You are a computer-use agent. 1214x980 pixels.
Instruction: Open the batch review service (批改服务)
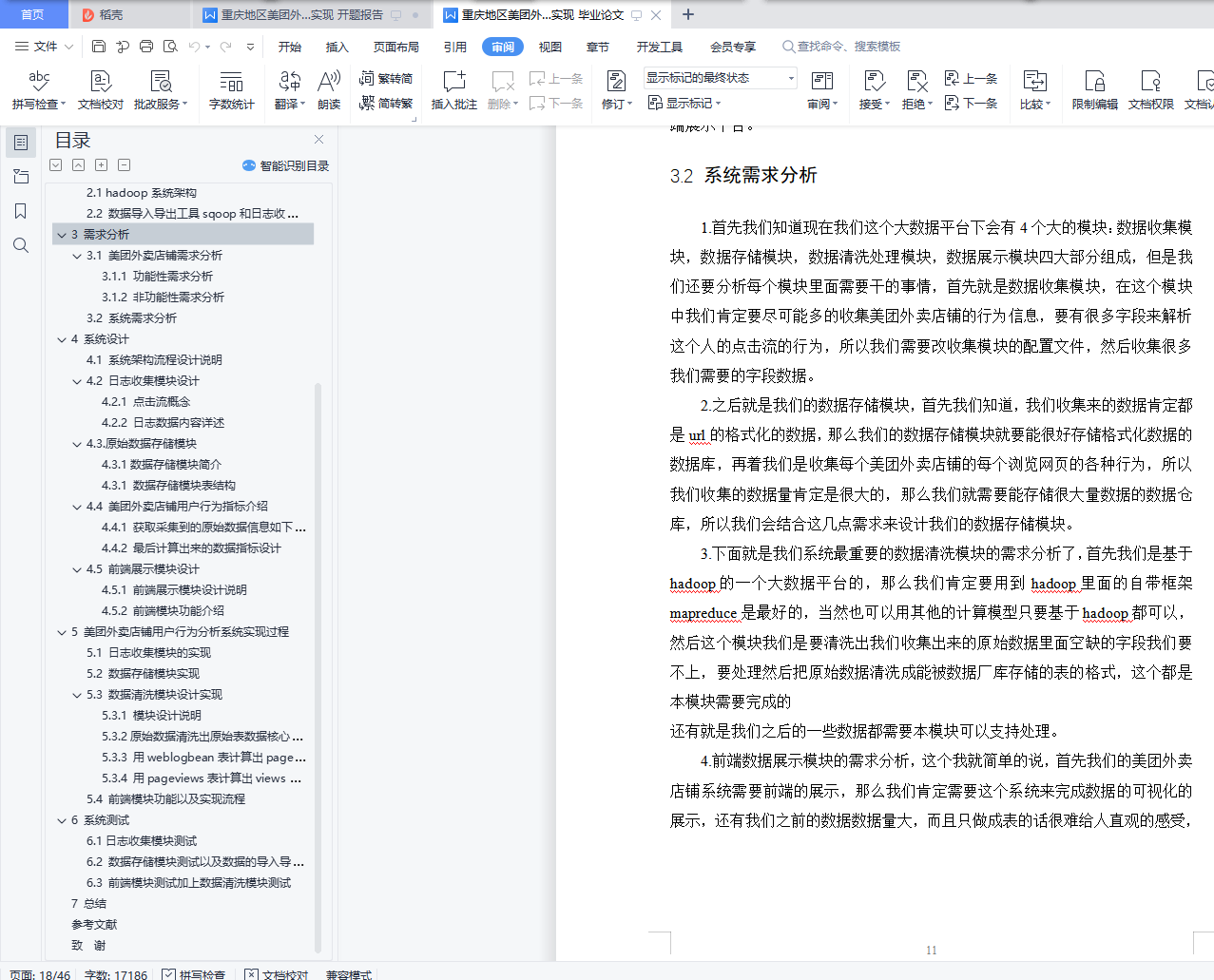coord(161,90)
